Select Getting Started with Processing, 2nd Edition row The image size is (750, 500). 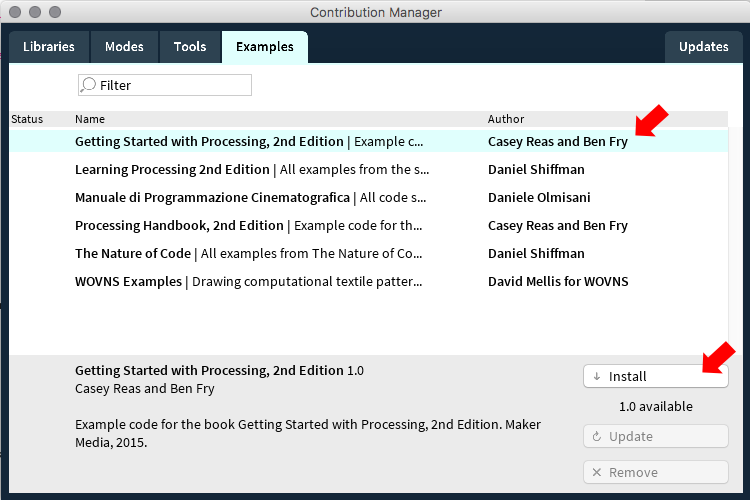pyautogui.click(x=369, y=142)
